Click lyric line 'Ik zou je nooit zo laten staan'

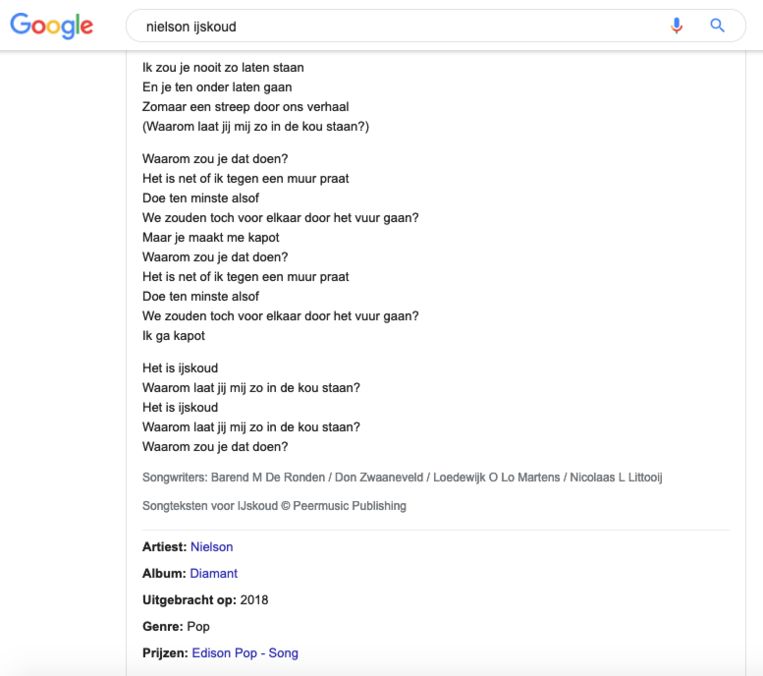[223, 68]
